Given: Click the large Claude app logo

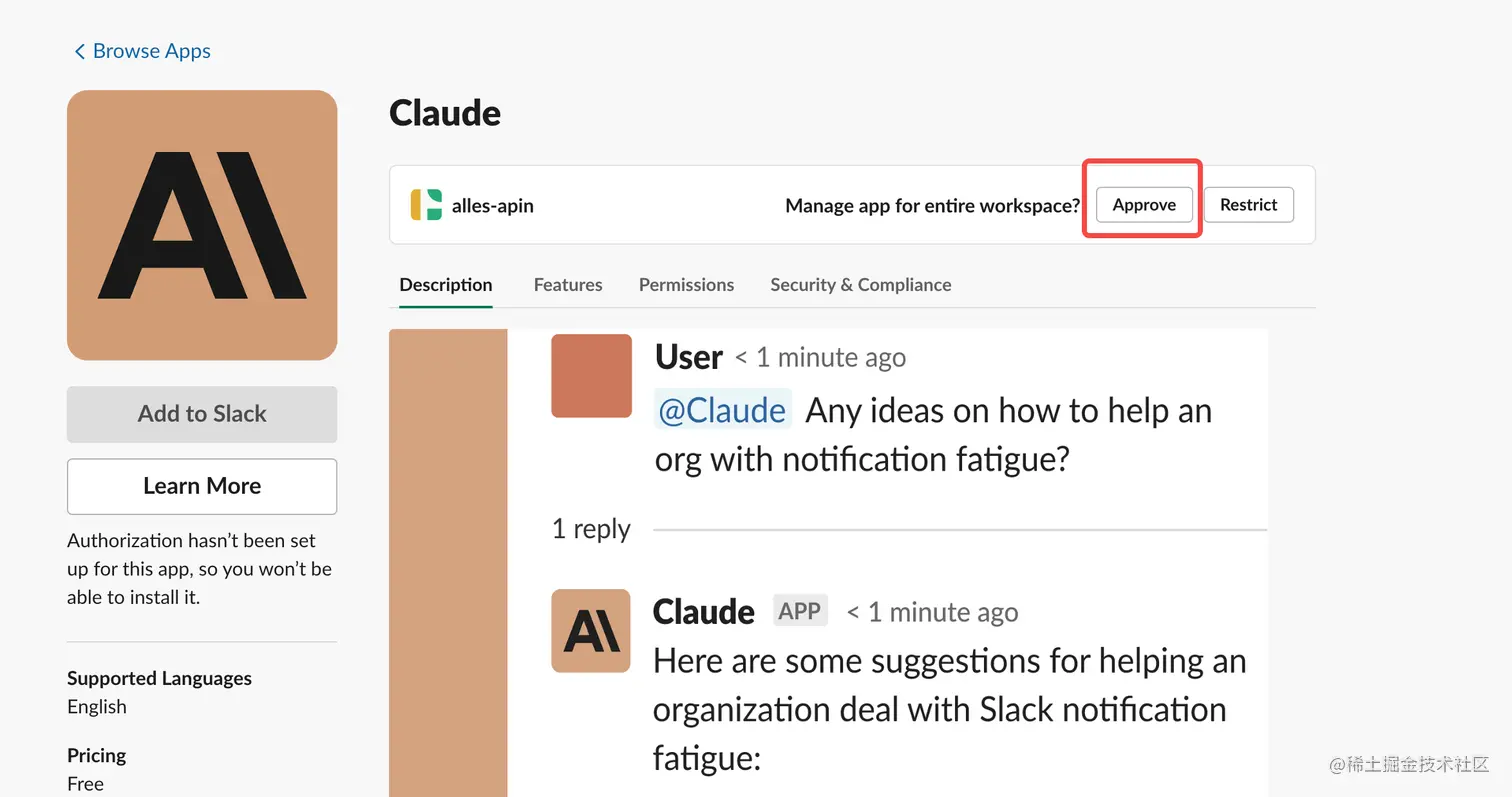Looking at the screenshot, I should (202, 225).
